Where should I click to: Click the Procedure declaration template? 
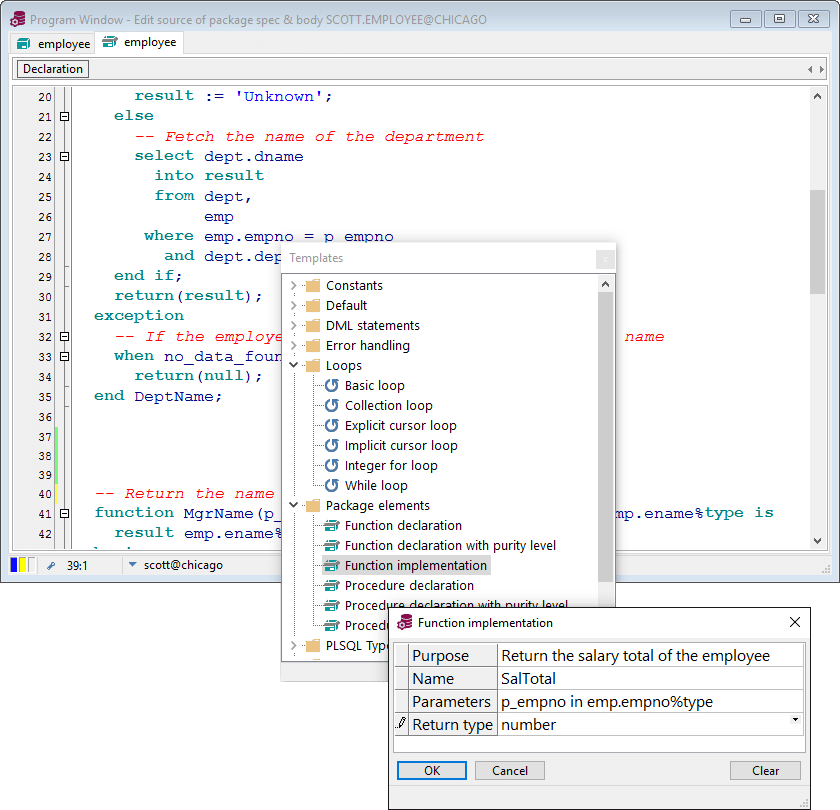[409, 585]
